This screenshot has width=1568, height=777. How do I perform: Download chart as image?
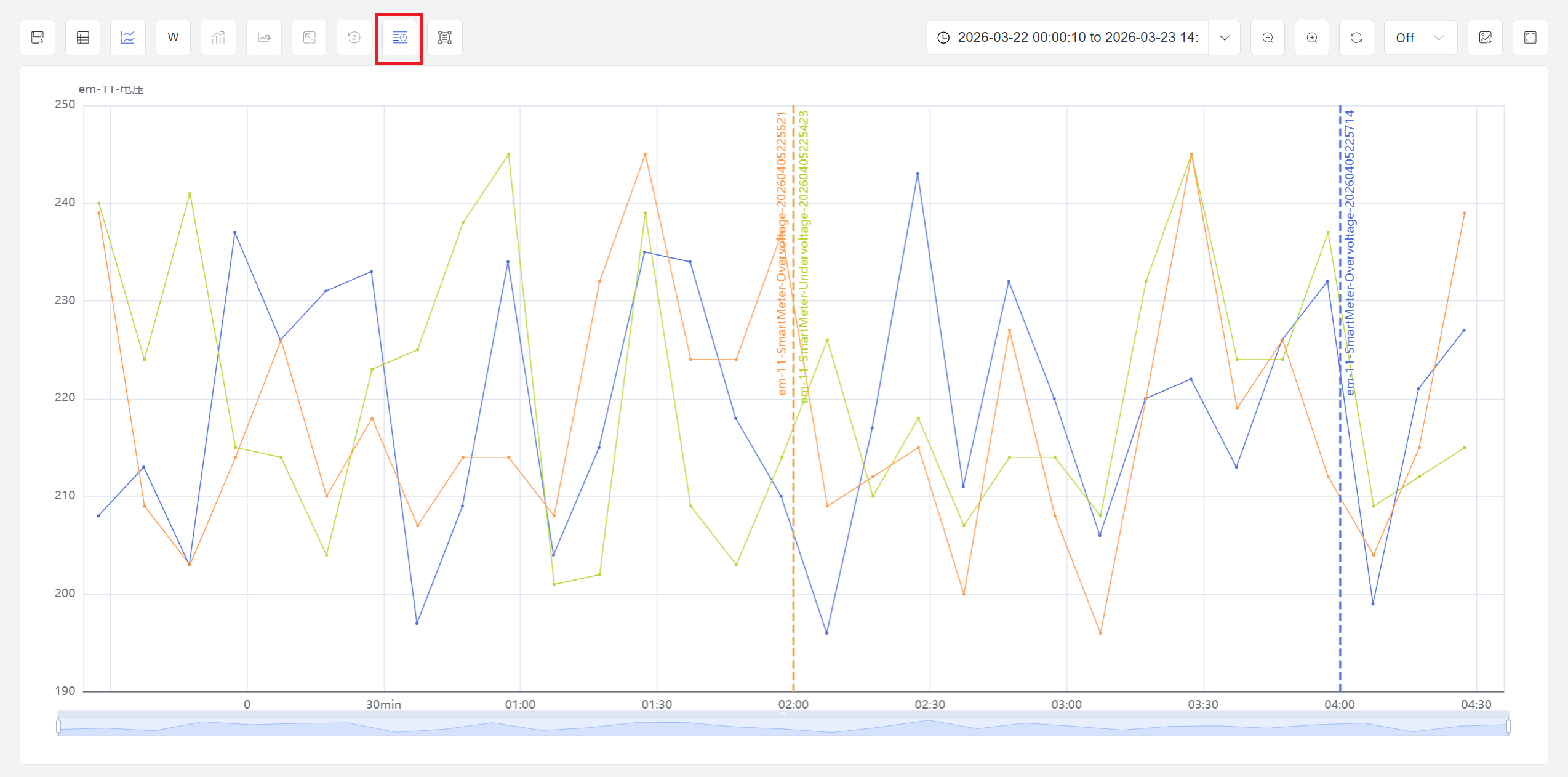(x=1486, y=38)
